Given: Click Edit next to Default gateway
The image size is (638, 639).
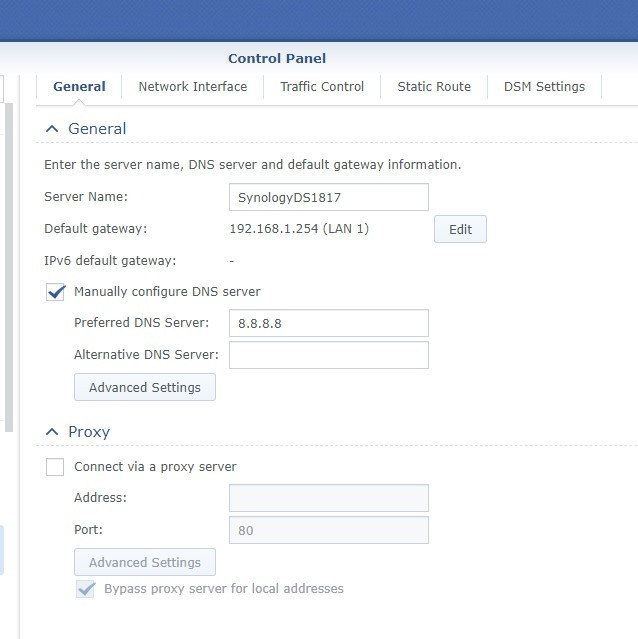Looking at the screenshot, I should point(460,229).
